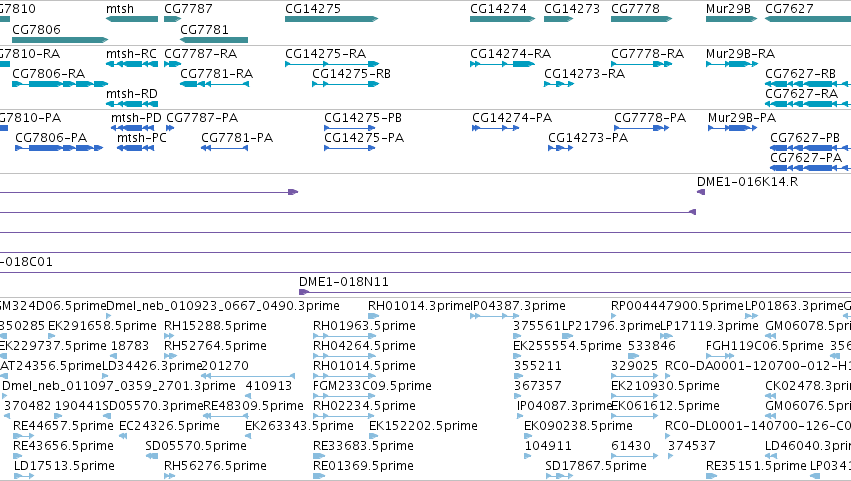This screenshot has width=851, height=481.
Task: Select transcript CG14275-RA label
Action: coord(326,54)
